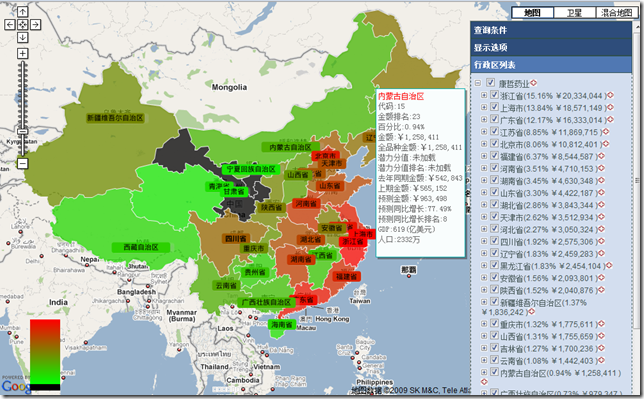This screenshot has width=644, height=399.
Task: Click the red marker icon beside 北京市
Action: pos(605,144)
